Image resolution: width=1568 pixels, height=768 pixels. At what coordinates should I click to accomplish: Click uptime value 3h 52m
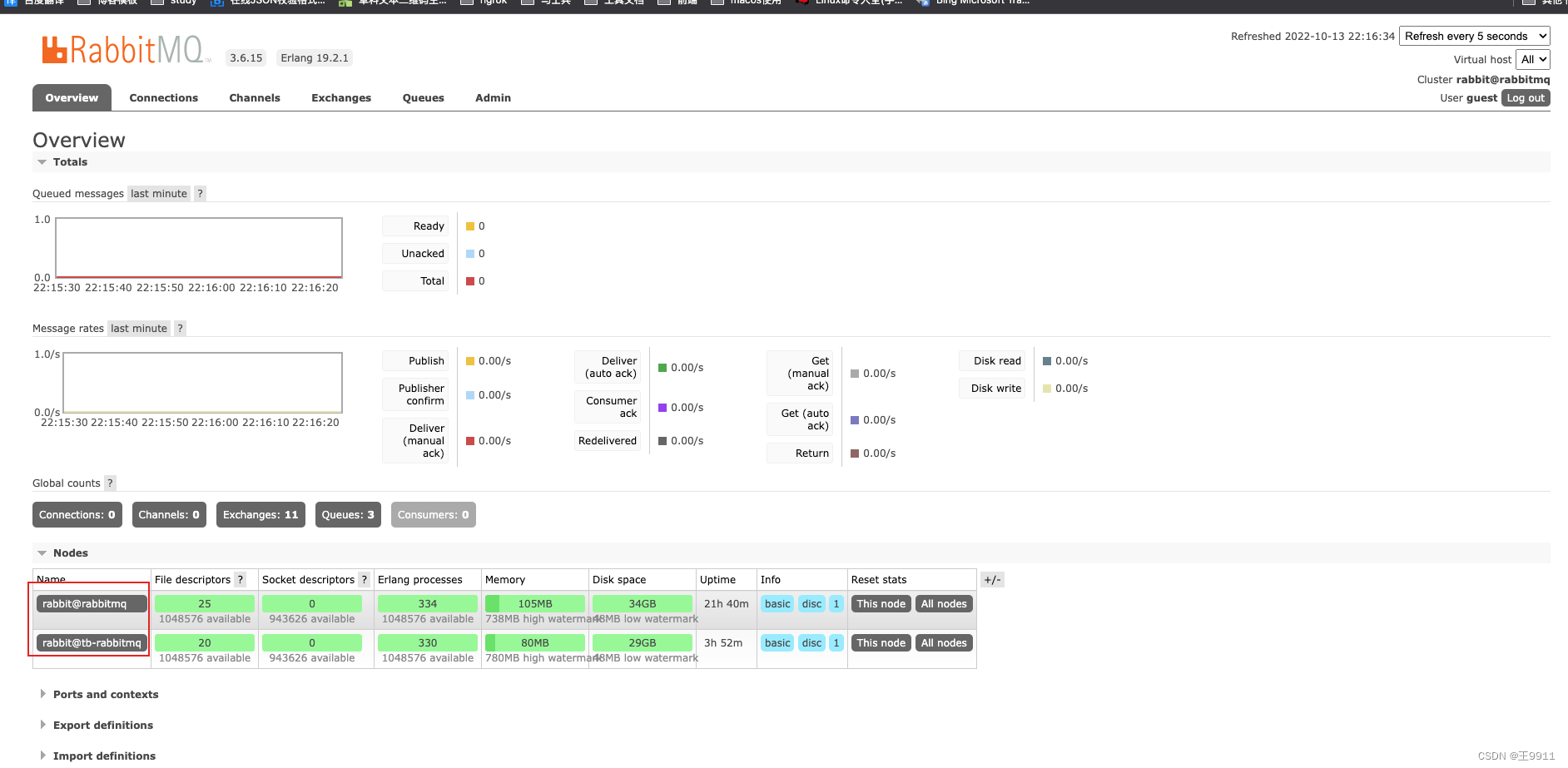(723, 643)
